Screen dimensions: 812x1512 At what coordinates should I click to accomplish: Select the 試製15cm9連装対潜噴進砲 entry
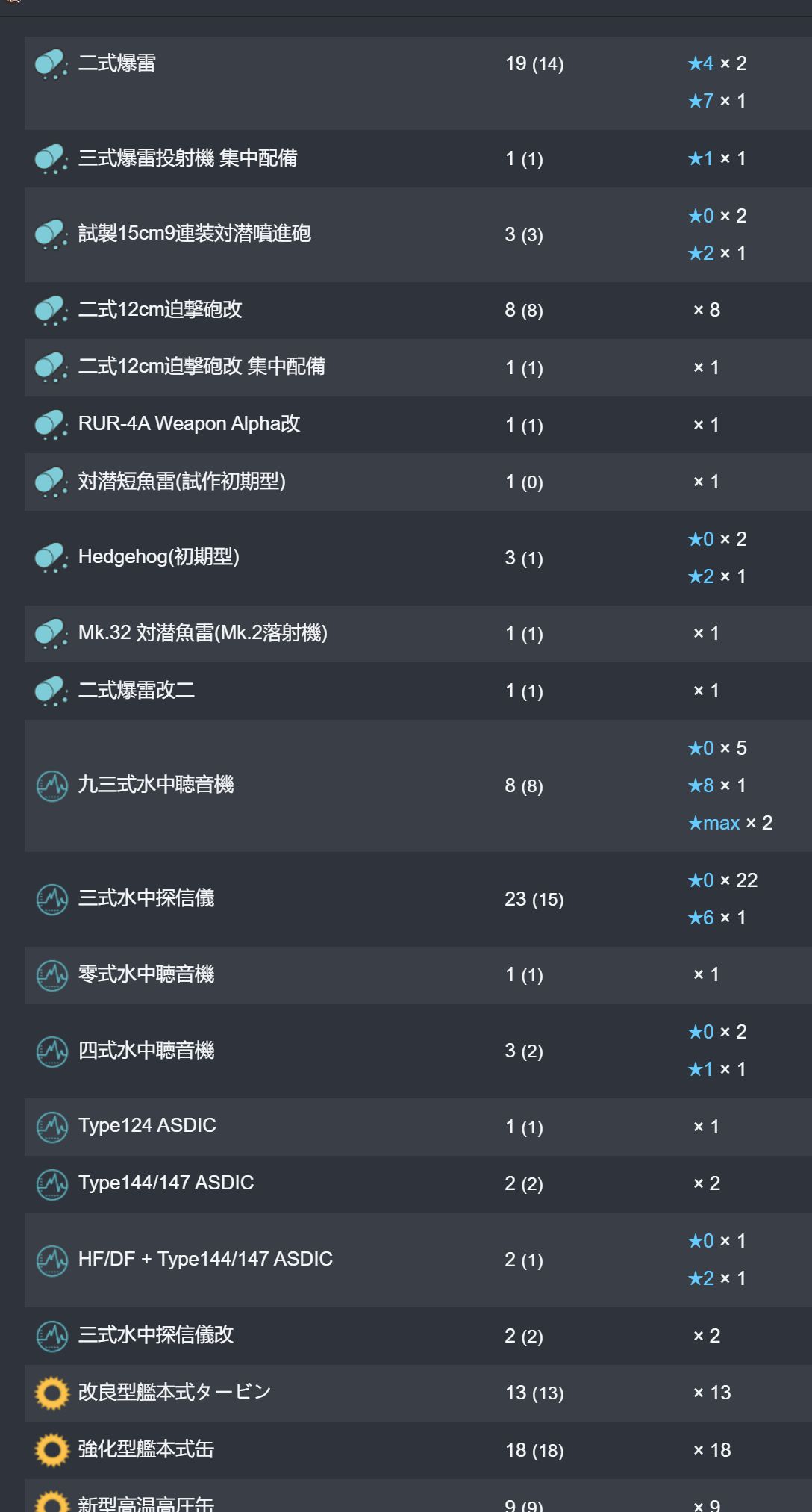[194, 234]
